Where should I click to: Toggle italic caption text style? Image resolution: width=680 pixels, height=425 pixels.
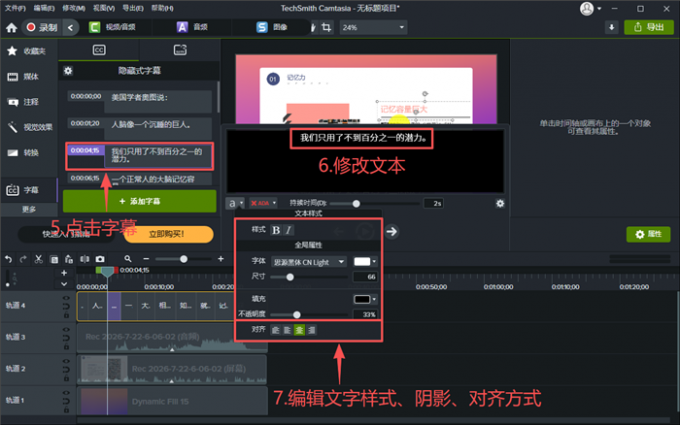pyautogui.click(x=288, y=230)
